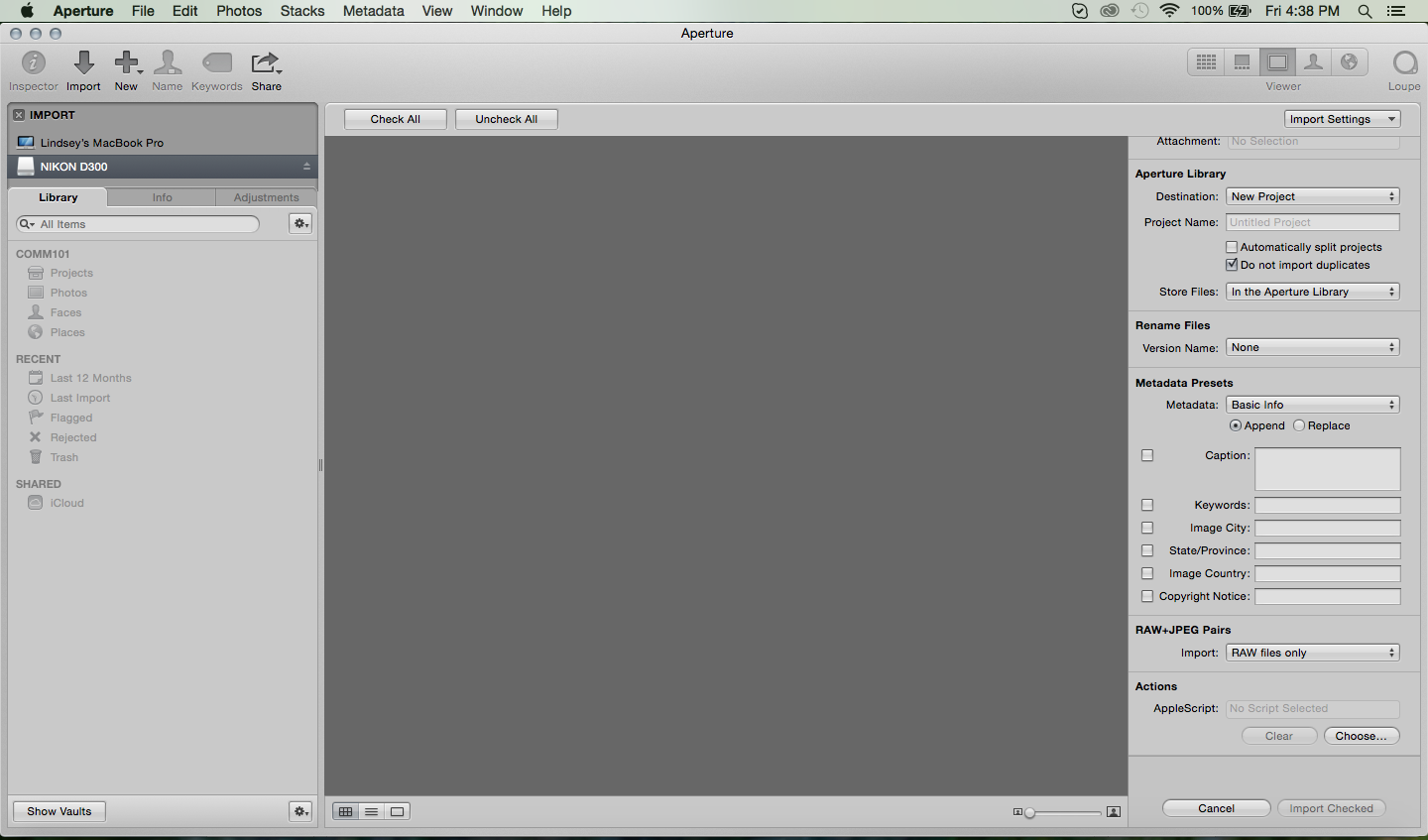
Task: Open the New item toolbar button
Action: point(127,62)
